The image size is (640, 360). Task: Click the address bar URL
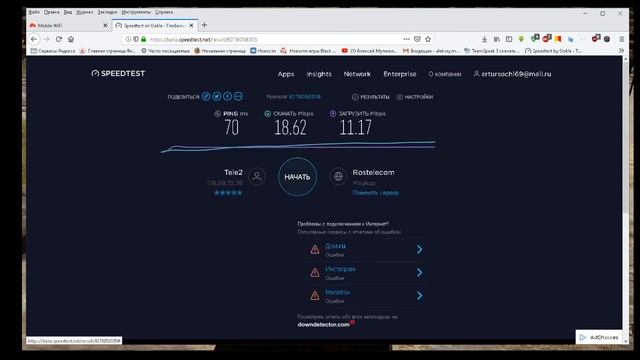203,39
